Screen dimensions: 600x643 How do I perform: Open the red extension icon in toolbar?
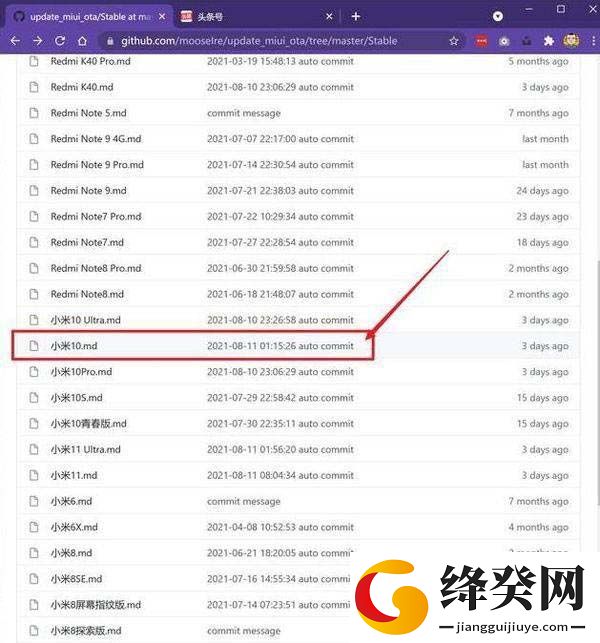click(x=481, y=41)
